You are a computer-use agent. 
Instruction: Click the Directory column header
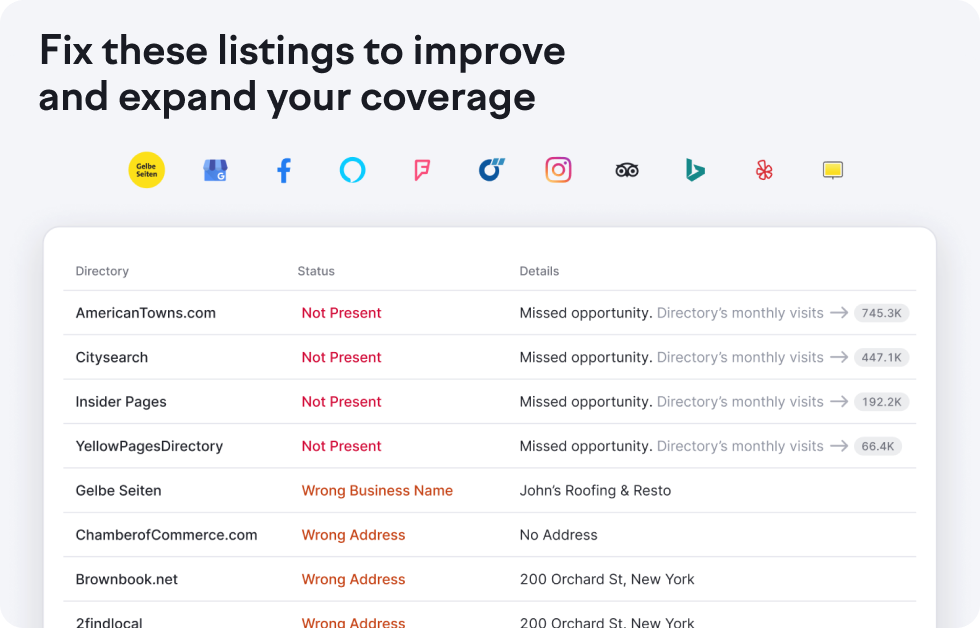coord(103,271)
